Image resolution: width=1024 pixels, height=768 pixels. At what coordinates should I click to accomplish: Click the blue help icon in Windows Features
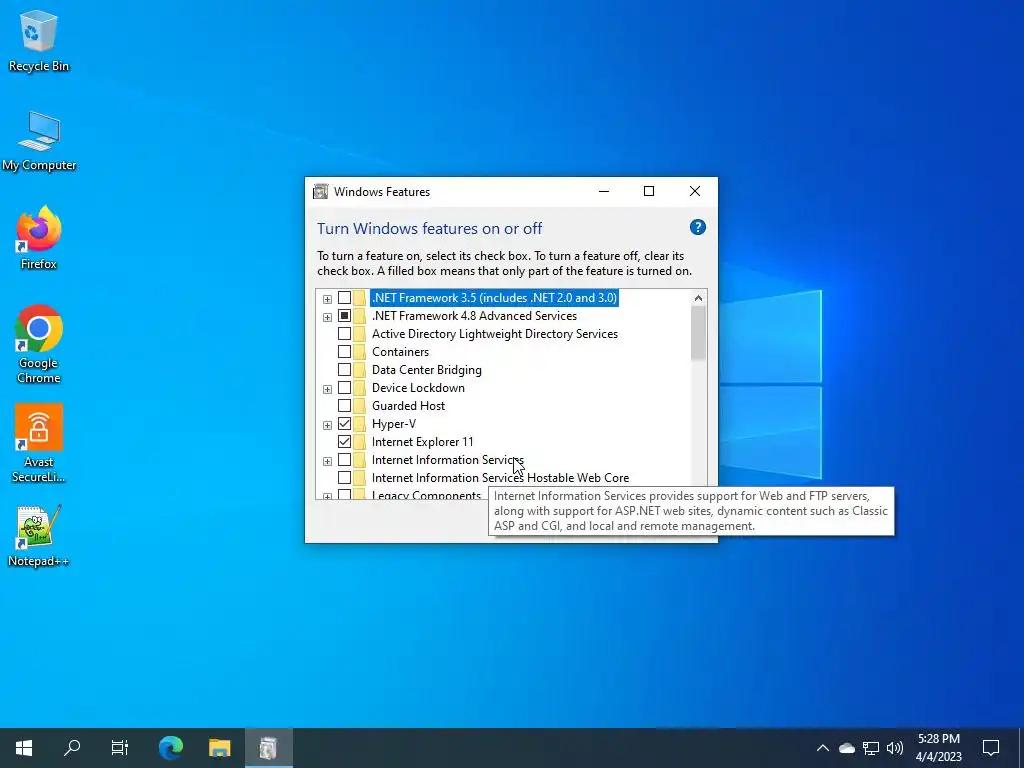pyautogui.click(x=697, y=227)
